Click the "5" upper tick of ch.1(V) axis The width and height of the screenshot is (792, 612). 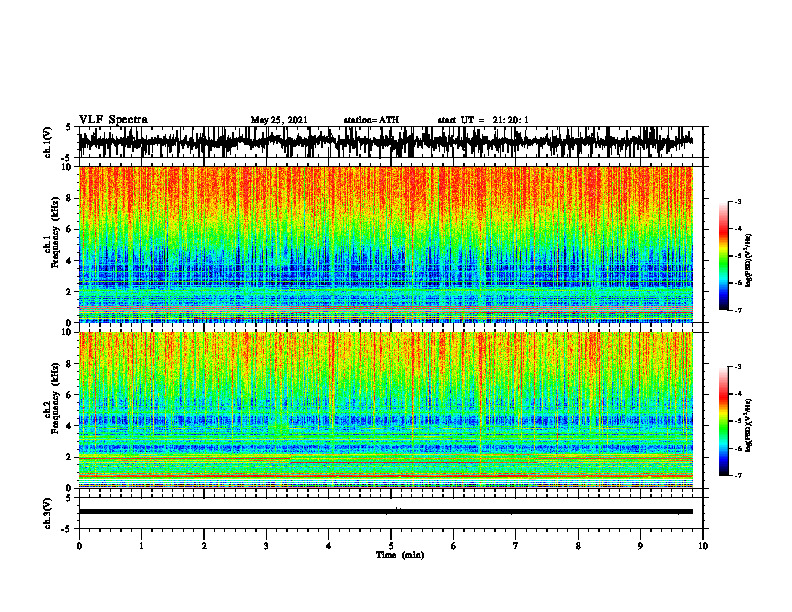pyautogui.click(x=69, y=127)
